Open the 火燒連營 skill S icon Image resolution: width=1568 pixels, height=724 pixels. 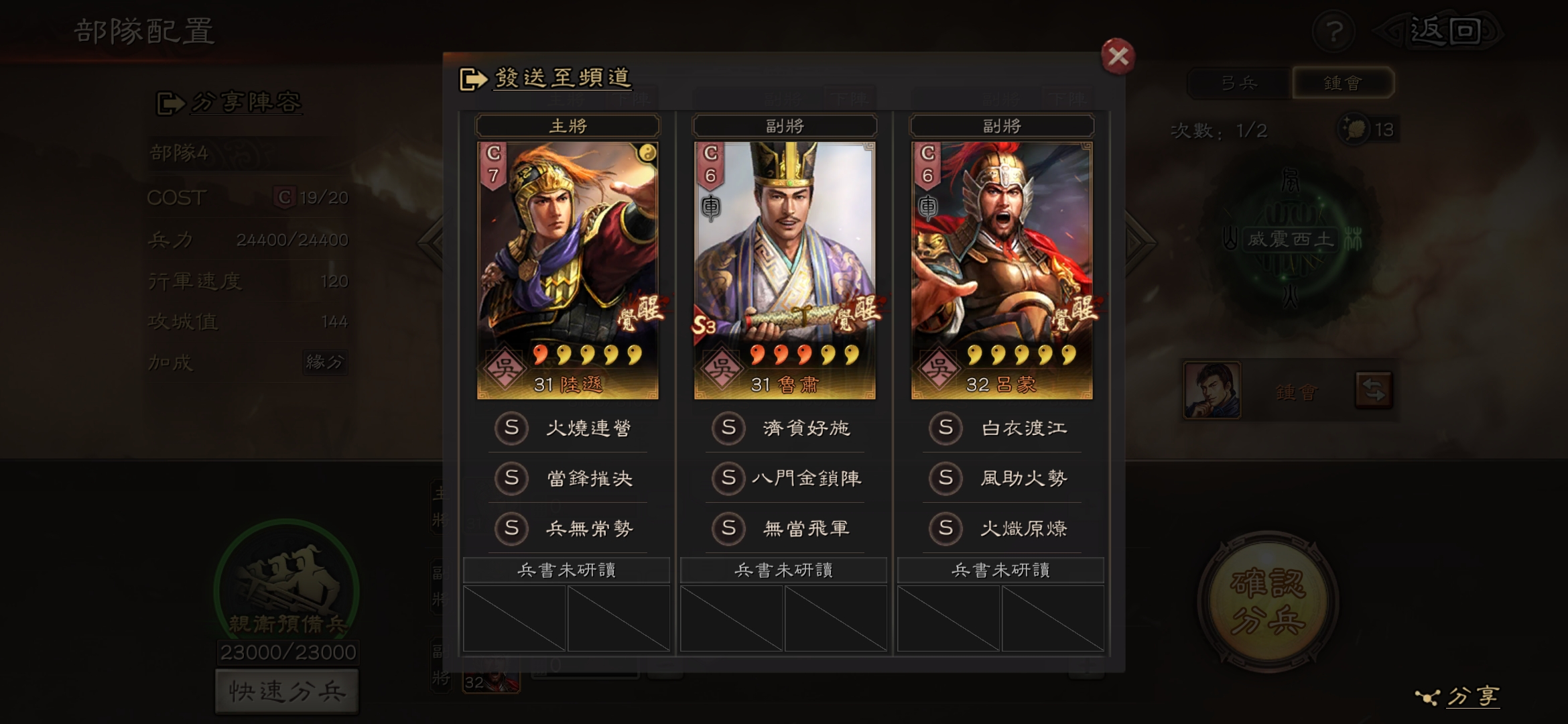(511, 428)
